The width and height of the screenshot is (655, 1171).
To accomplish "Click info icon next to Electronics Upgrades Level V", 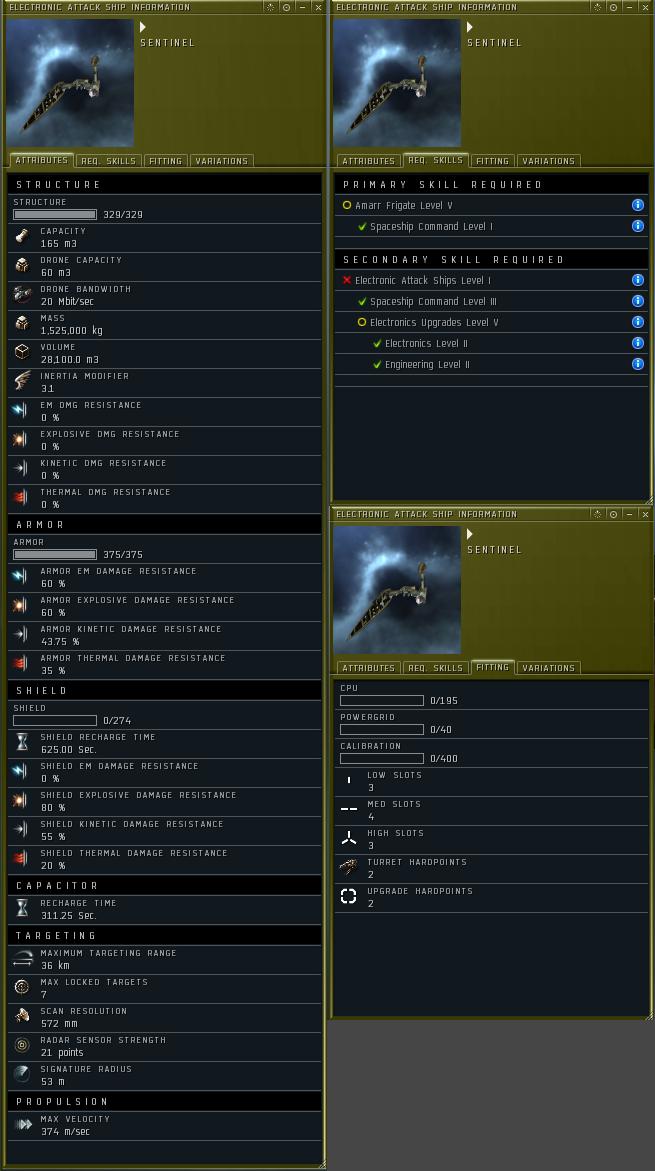I will click(638, 322).
